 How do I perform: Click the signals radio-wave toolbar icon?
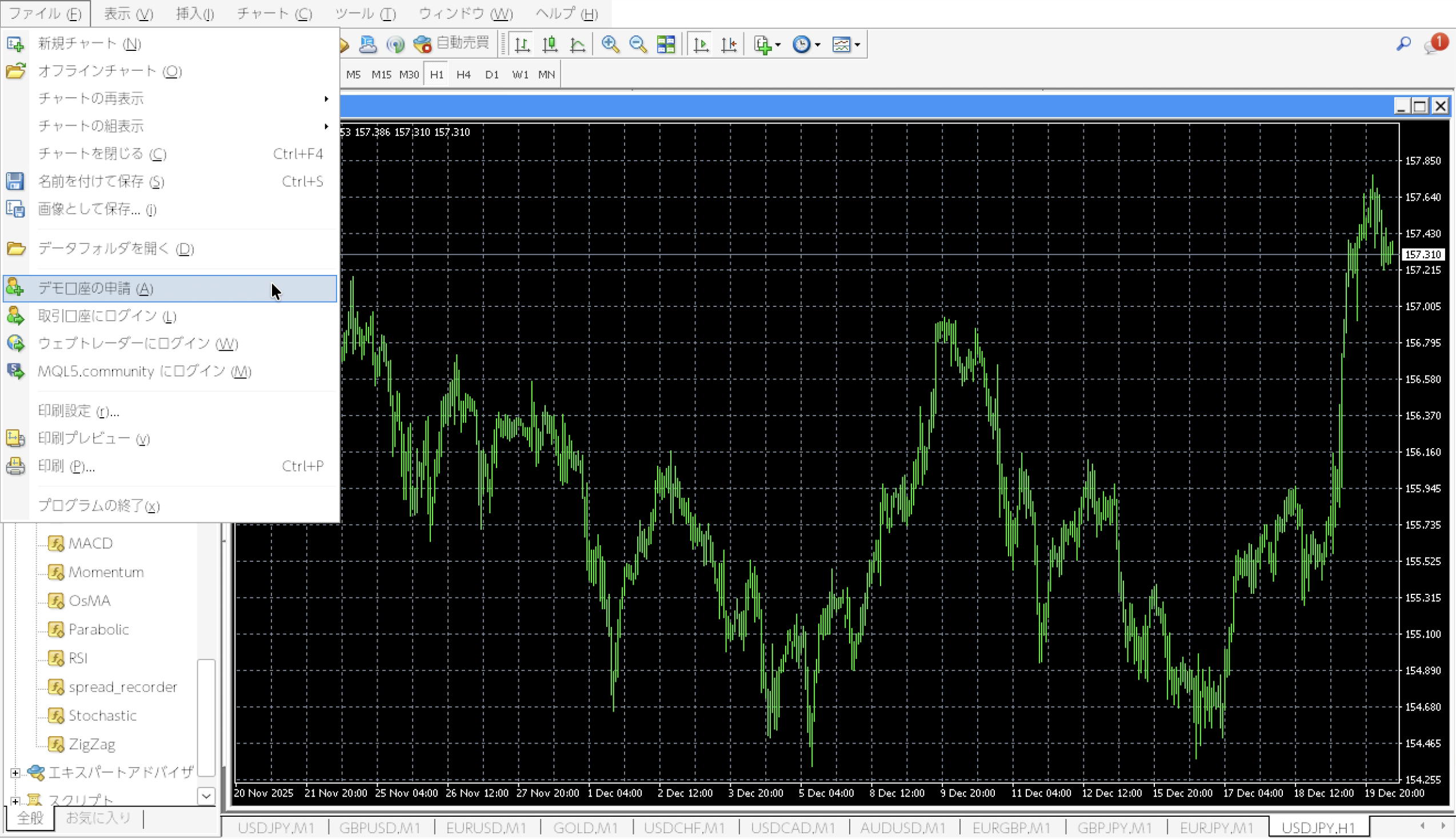coord(395,45)
